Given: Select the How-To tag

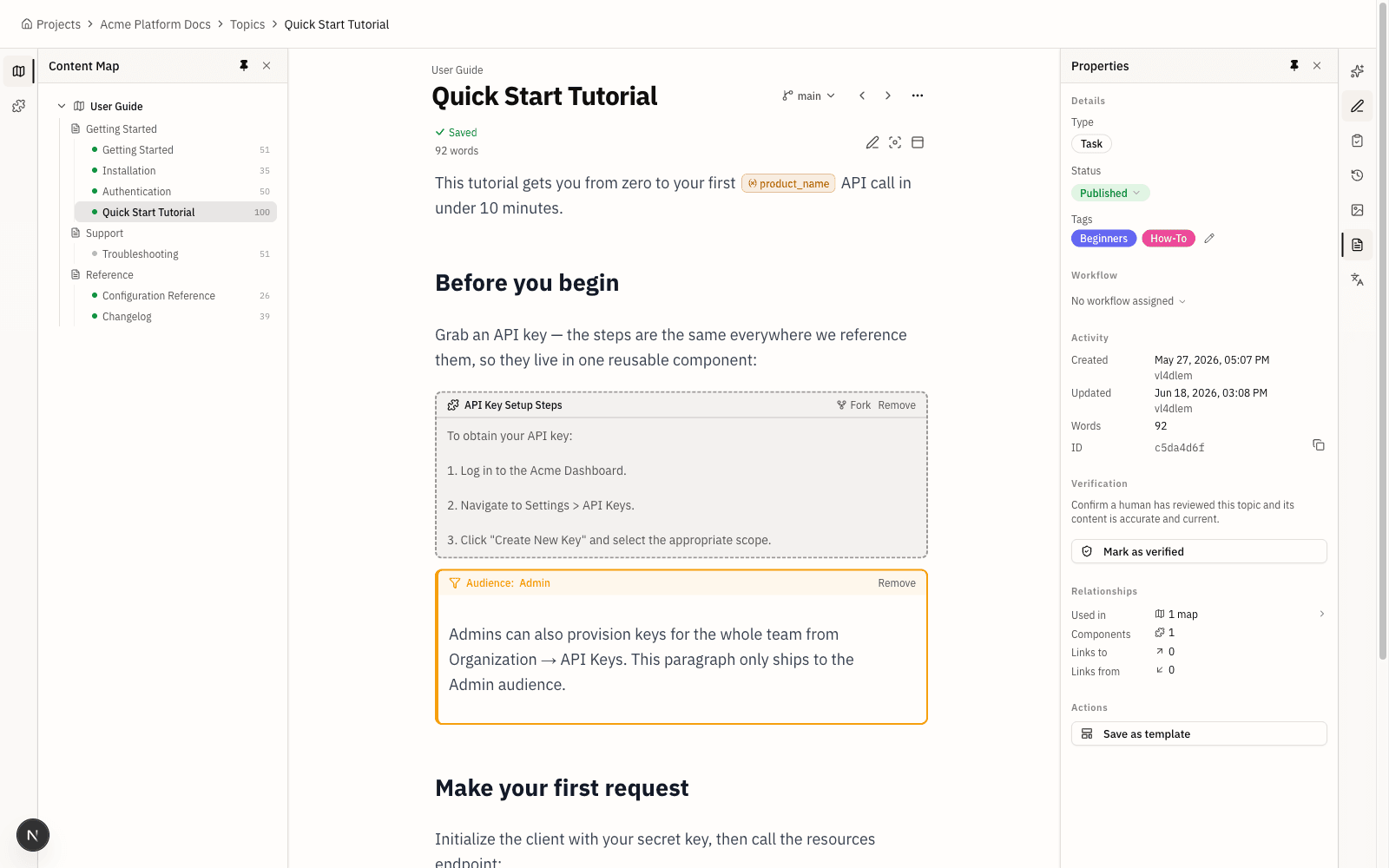Looking at the screenshot, I should [x=1168, y=239].
